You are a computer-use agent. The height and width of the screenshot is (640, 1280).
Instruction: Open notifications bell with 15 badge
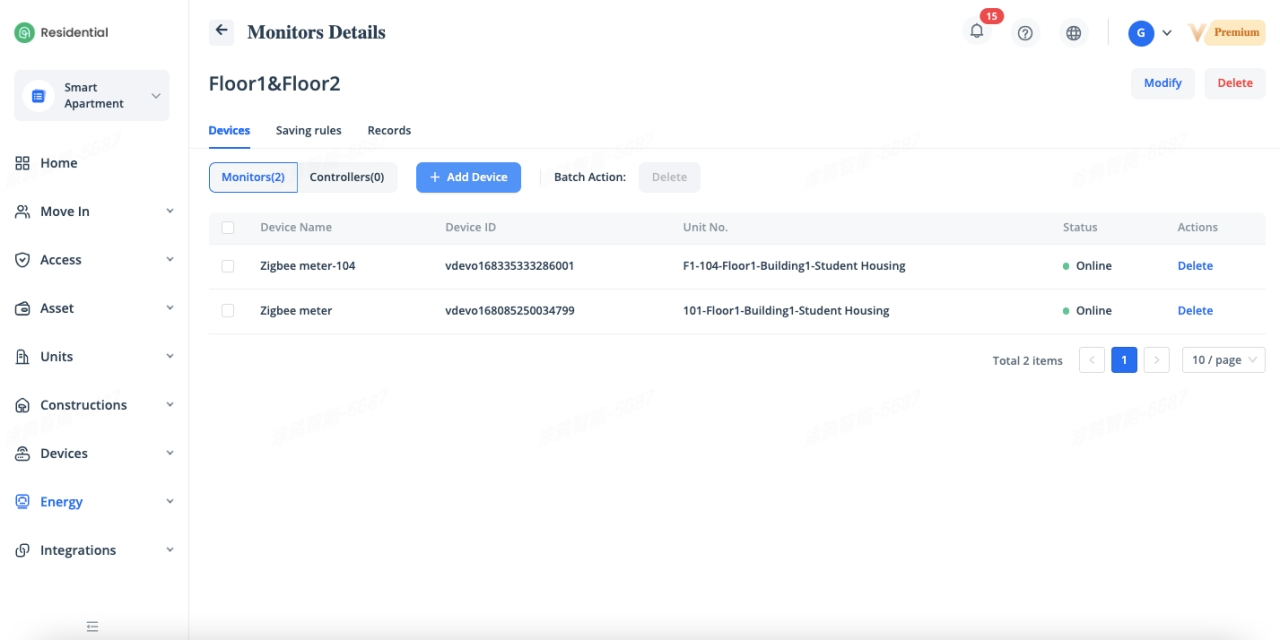pos(977,32)
